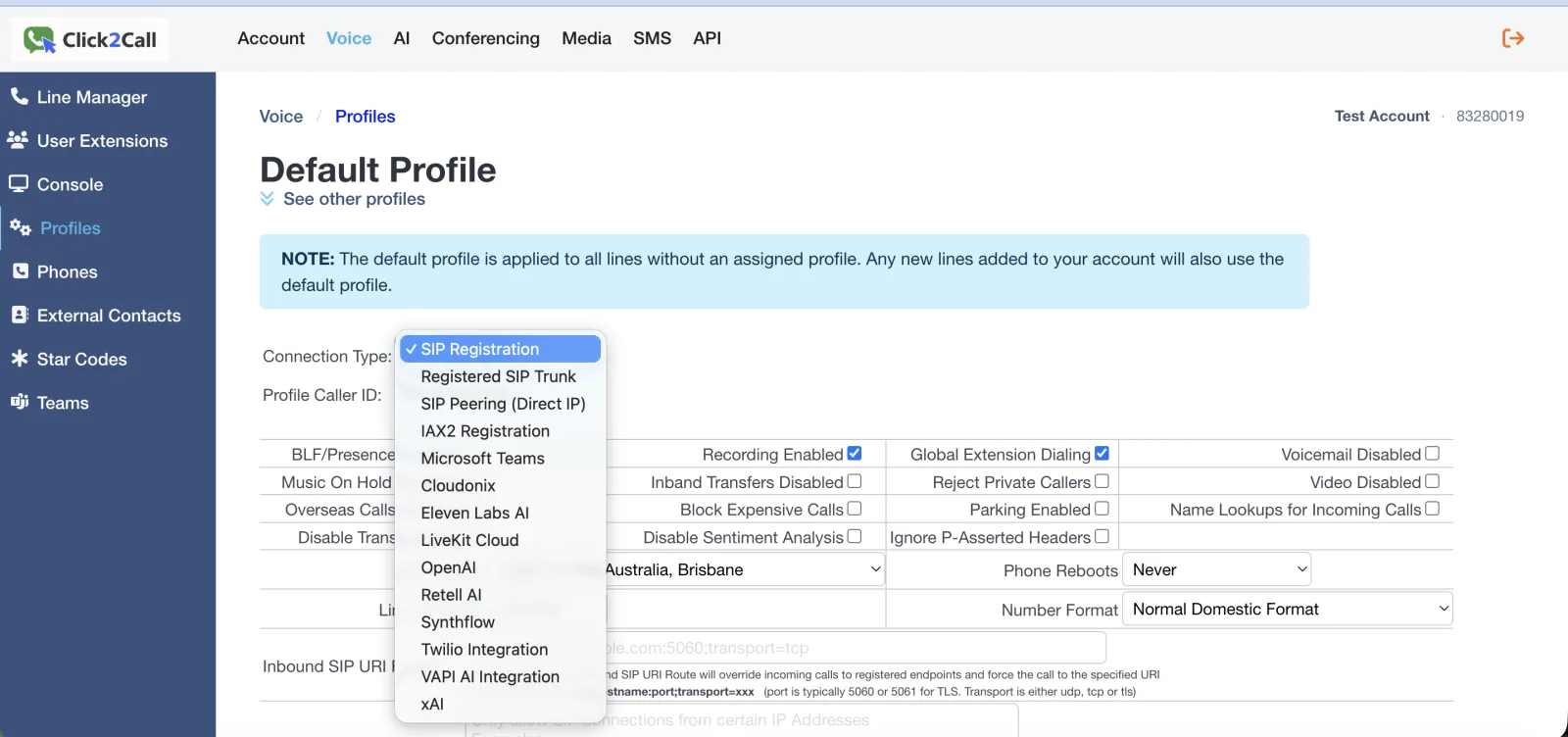The image size is (1568, 737).
Task: Click the account number 83280019
Action: [1490, 116]
